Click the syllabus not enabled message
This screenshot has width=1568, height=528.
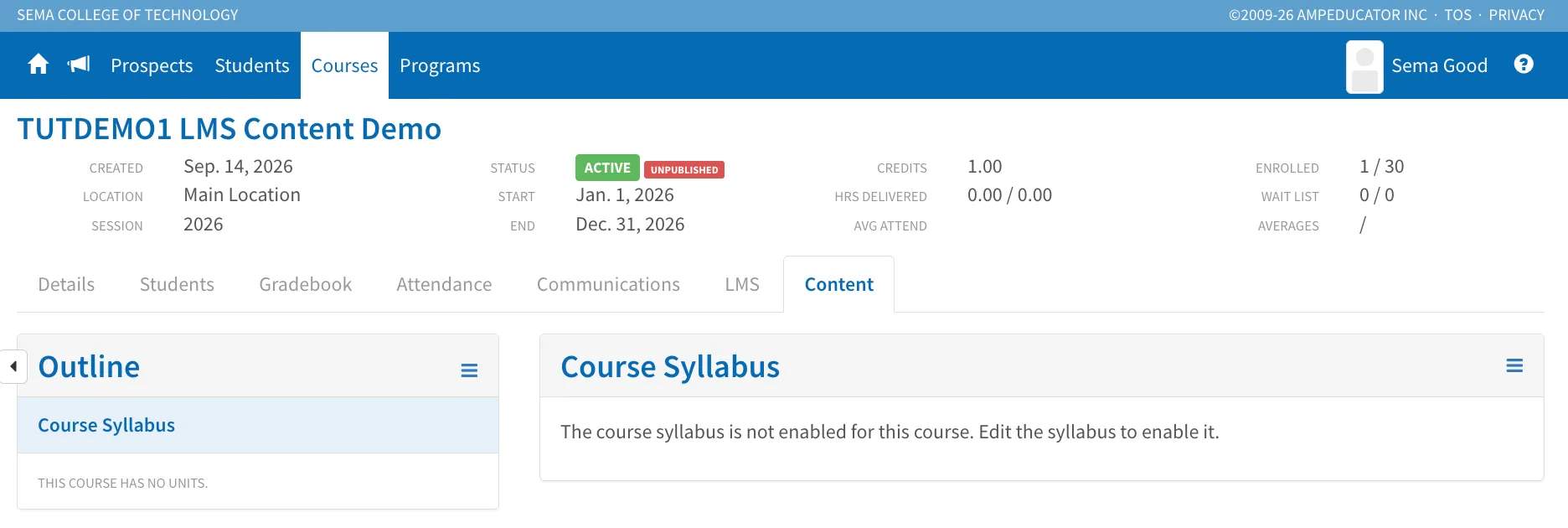point(890,432)
